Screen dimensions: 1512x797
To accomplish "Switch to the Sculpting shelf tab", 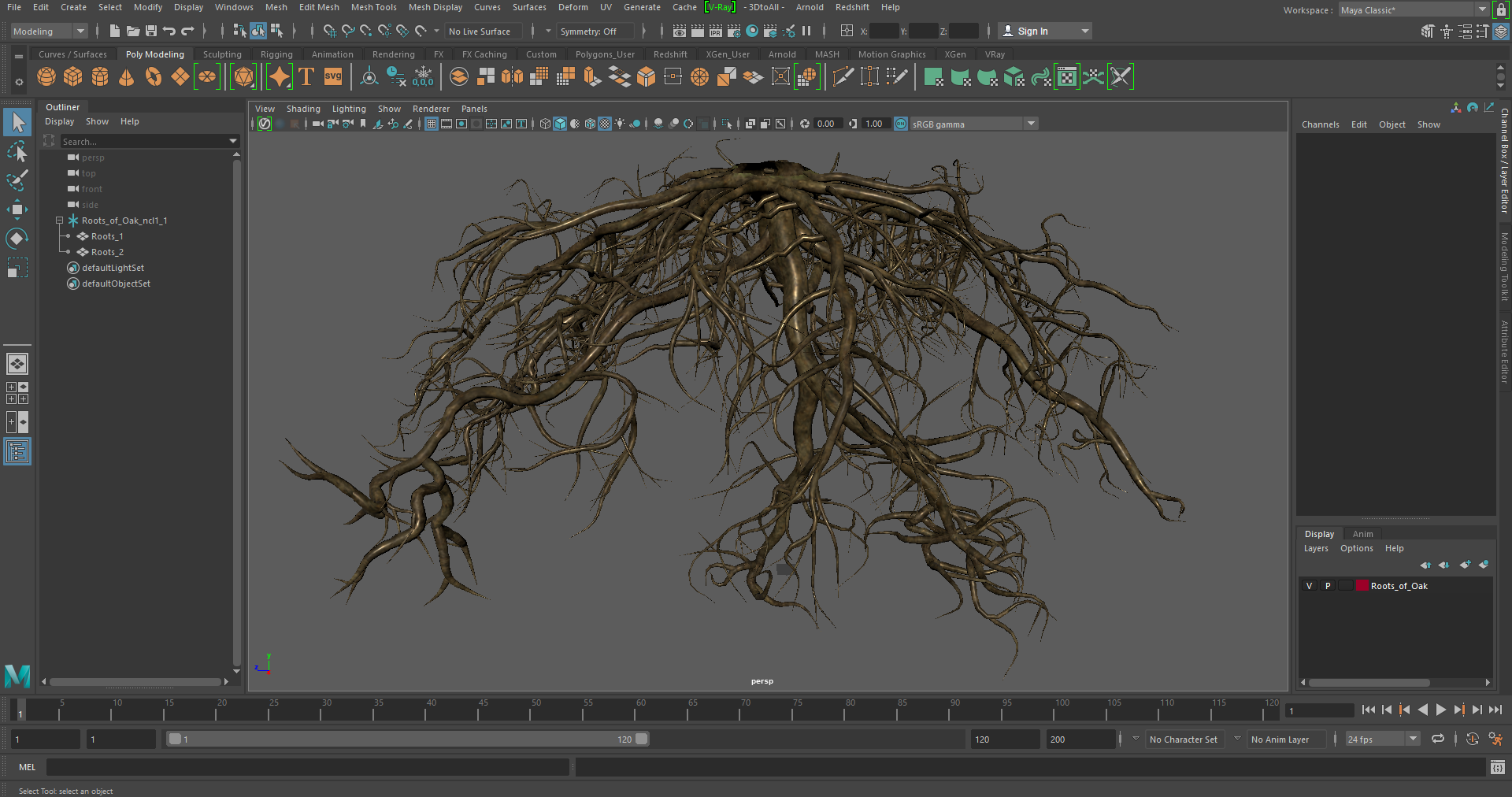I will click(x=222, y=54).
